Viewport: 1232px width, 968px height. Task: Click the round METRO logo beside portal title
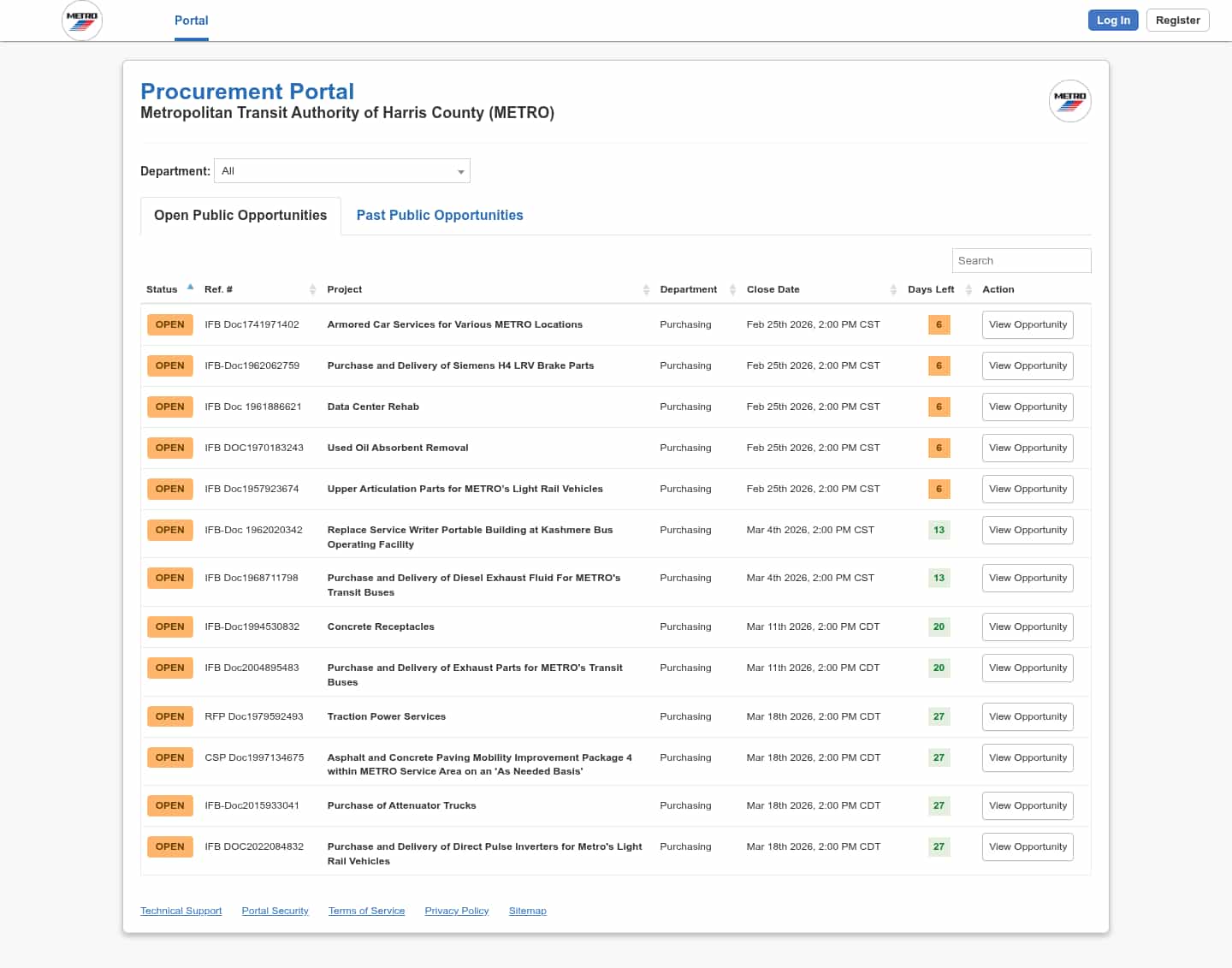coord(1069,101)
